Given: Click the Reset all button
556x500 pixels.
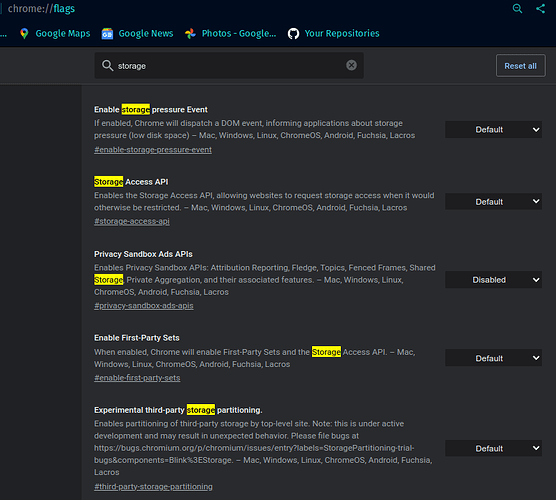Looking at the screenshot, I should [521, 66].
